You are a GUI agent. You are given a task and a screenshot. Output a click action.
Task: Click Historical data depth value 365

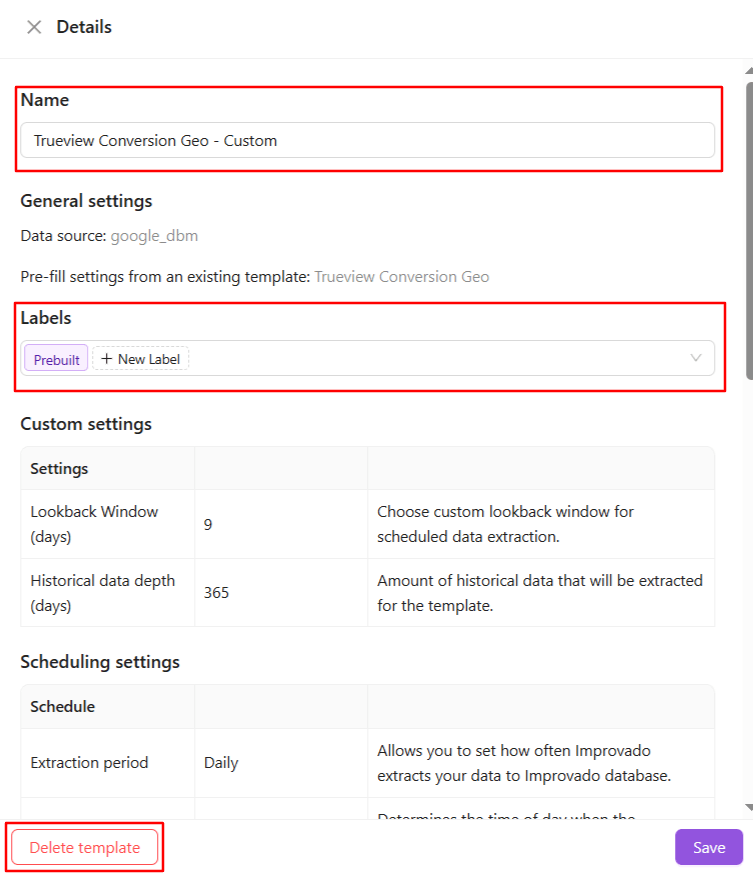point(216,593)
